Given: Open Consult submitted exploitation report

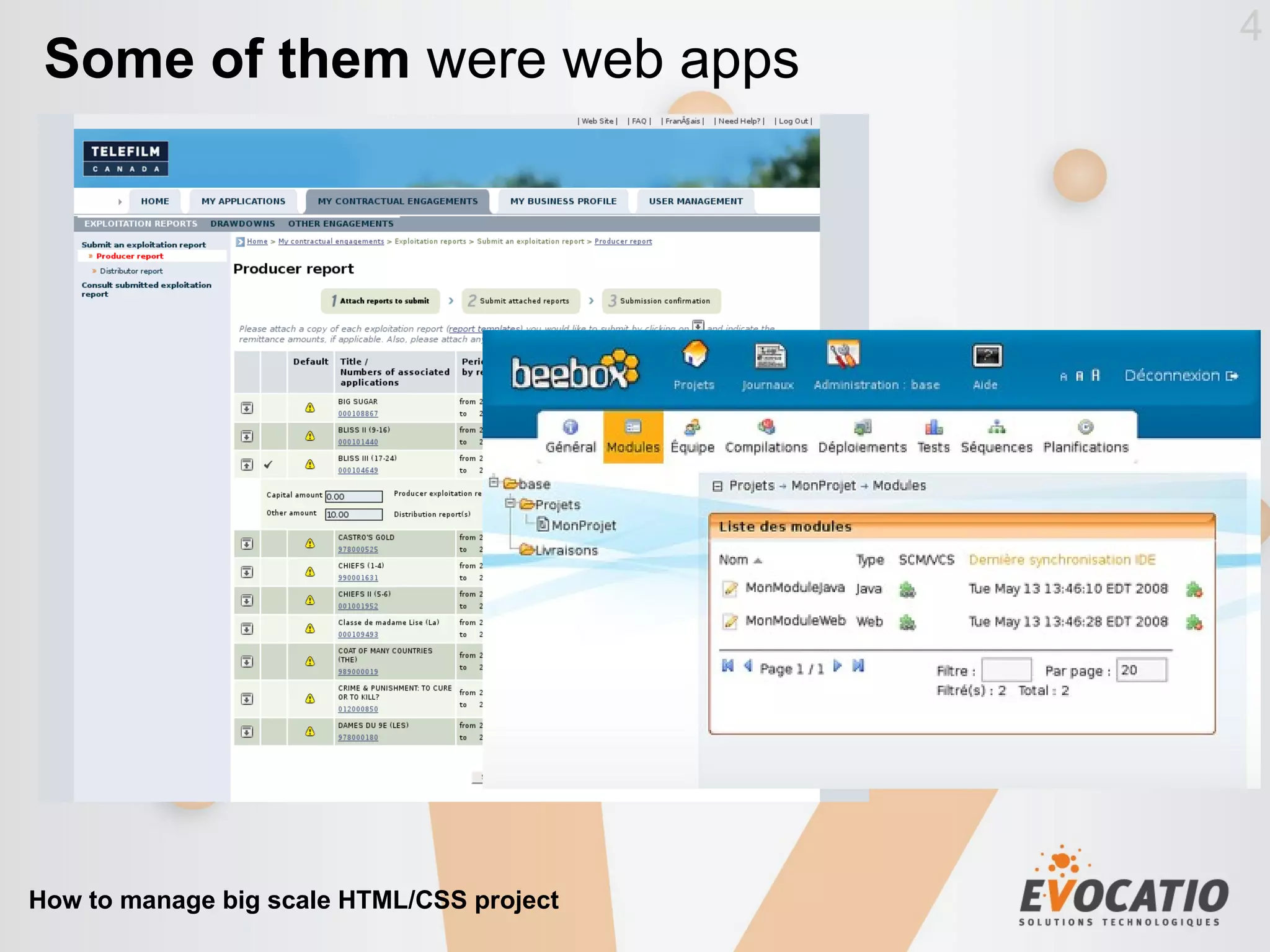Looking at the screenshot, I should pyautogui.click(x=146, y=289).
